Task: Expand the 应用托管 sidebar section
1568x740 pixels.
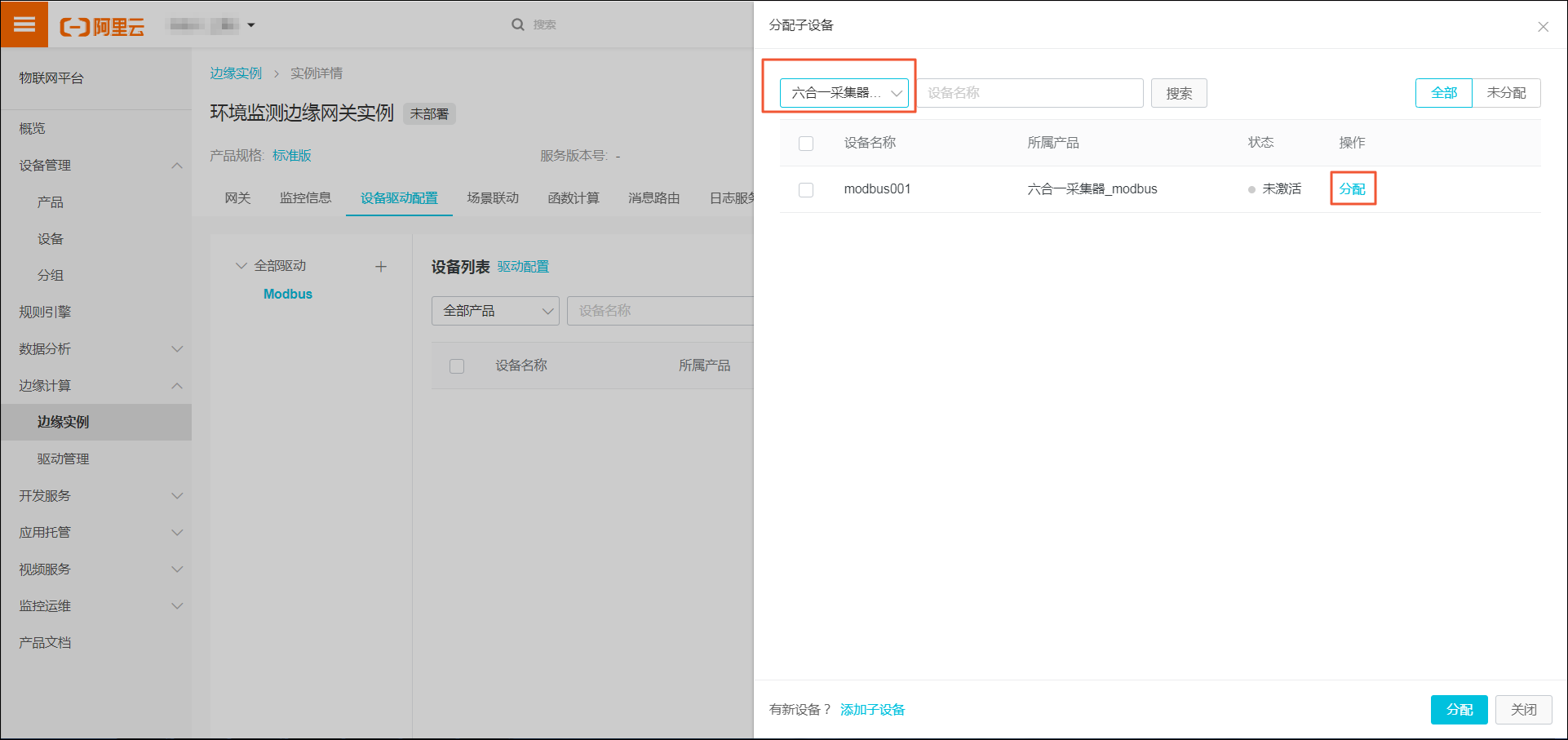Action: pyautogui.click(x=177, y=533)
